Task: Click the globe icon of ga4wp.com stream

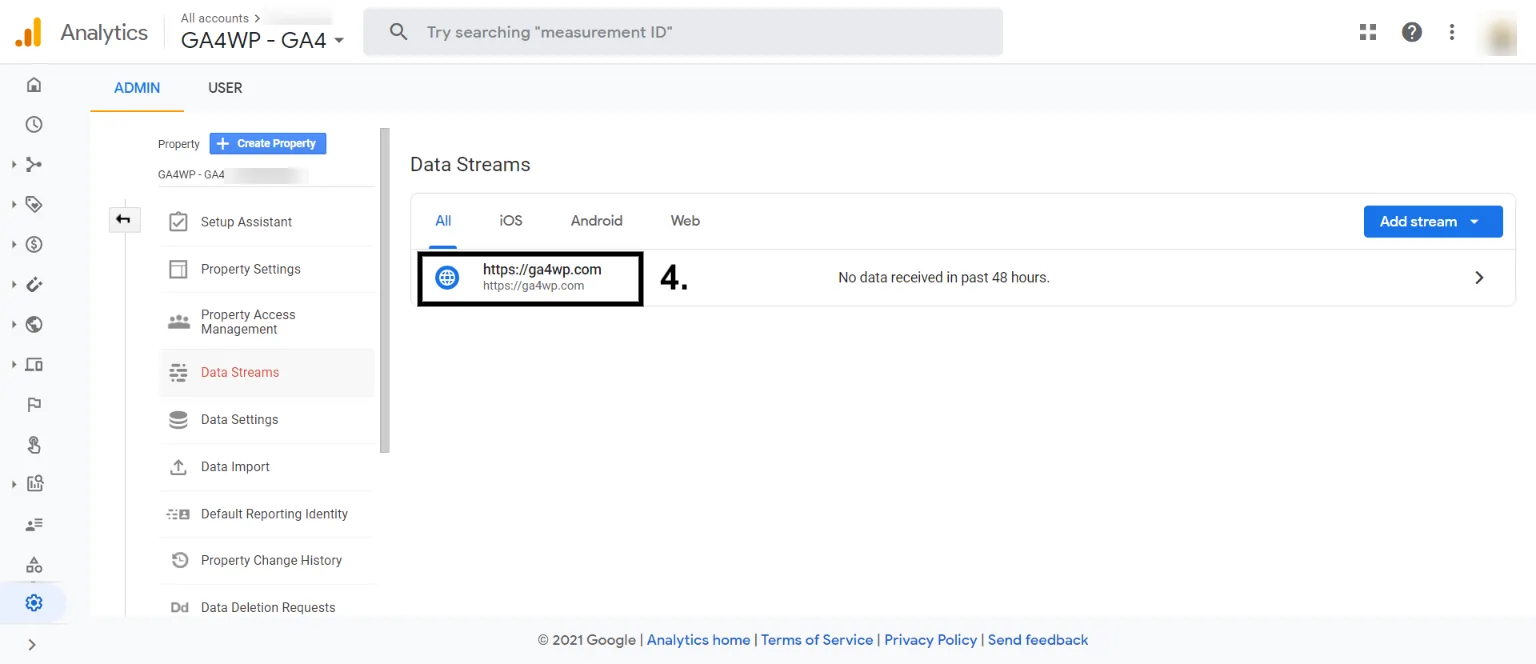Action: coord(448,278)
